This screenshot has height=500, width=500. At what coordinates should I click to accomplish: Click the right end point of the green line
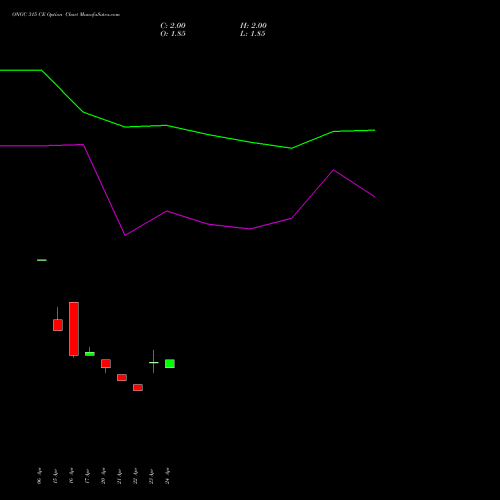tap(375, 130)
